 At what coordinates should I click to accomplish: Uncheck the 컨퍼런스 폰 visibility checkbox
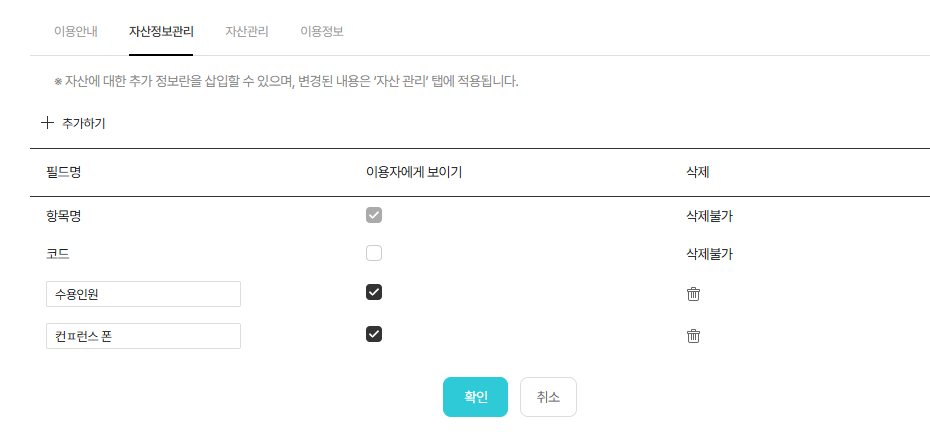374,334
